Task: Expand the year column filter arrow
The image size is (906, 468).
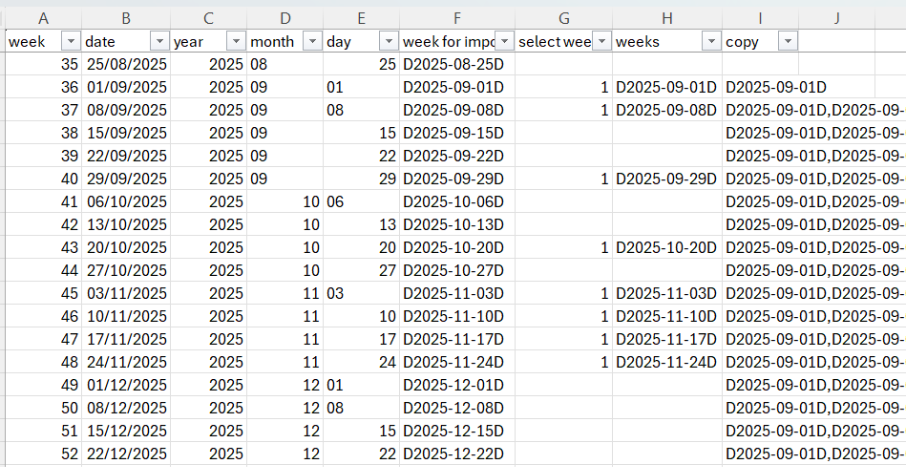Action: (x=235, y=41)
